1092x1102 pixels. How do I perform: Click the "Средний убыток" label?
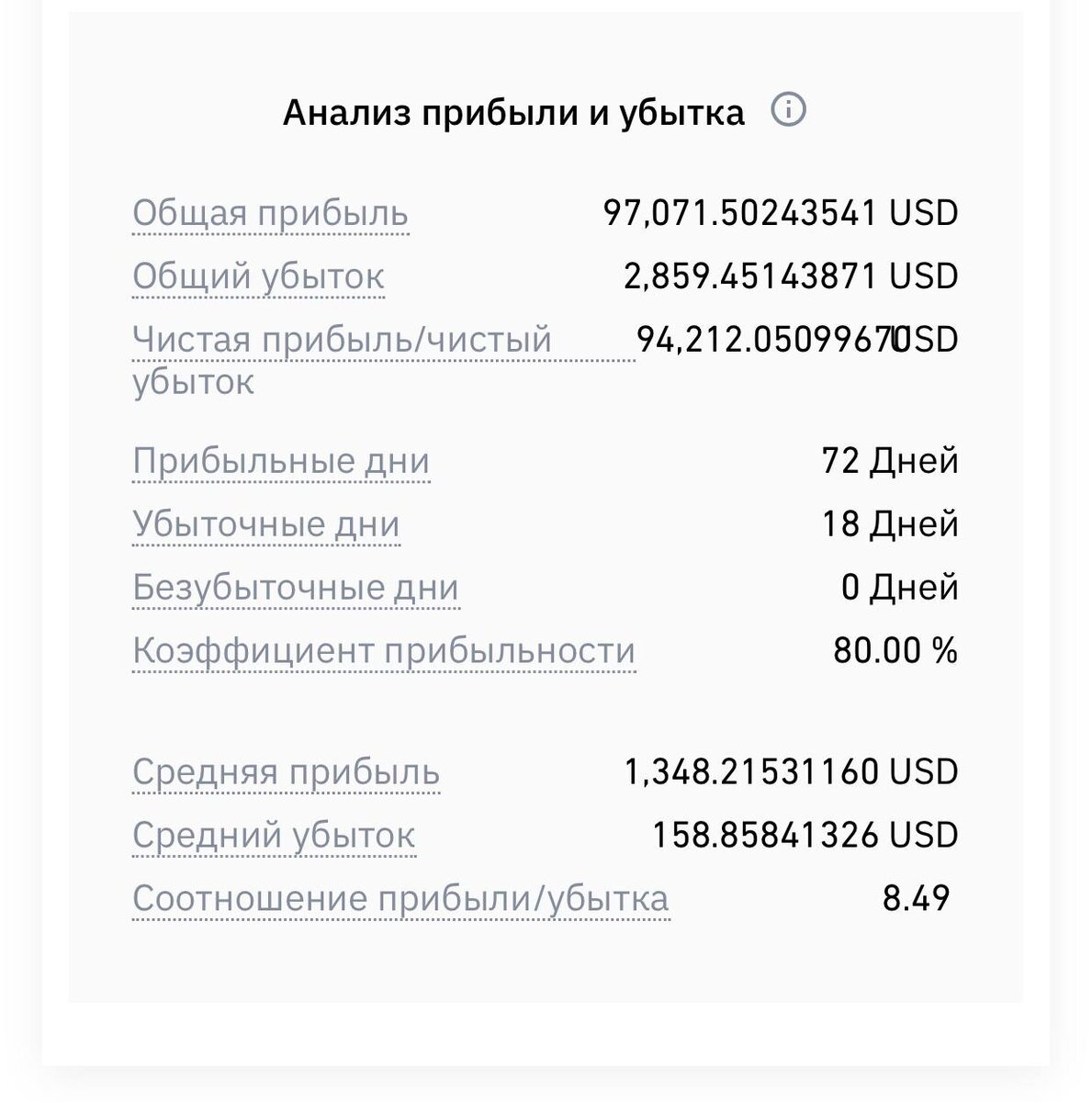(x=274, y=836)
